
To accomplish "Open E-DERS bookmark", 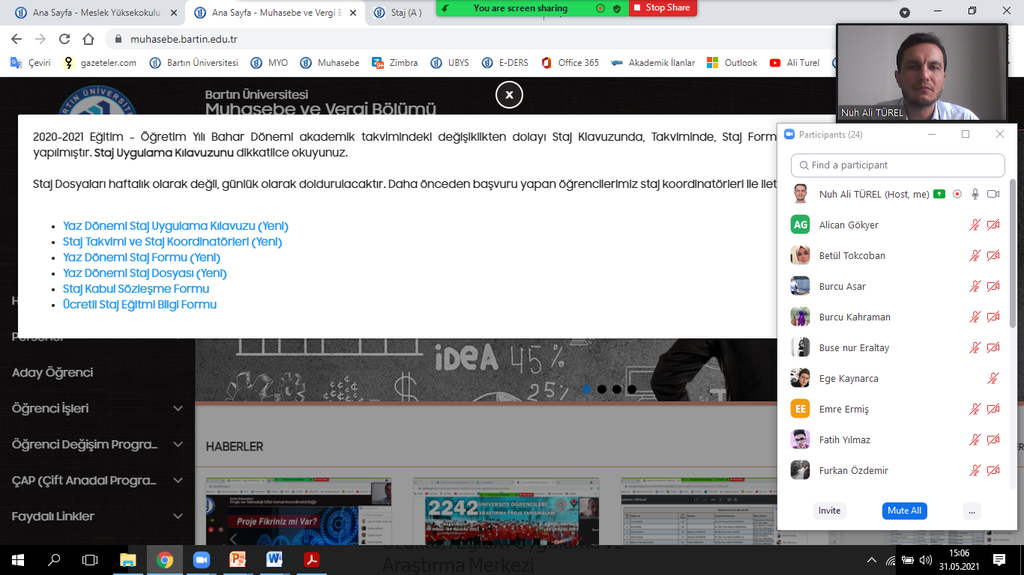I will point(505,63).
